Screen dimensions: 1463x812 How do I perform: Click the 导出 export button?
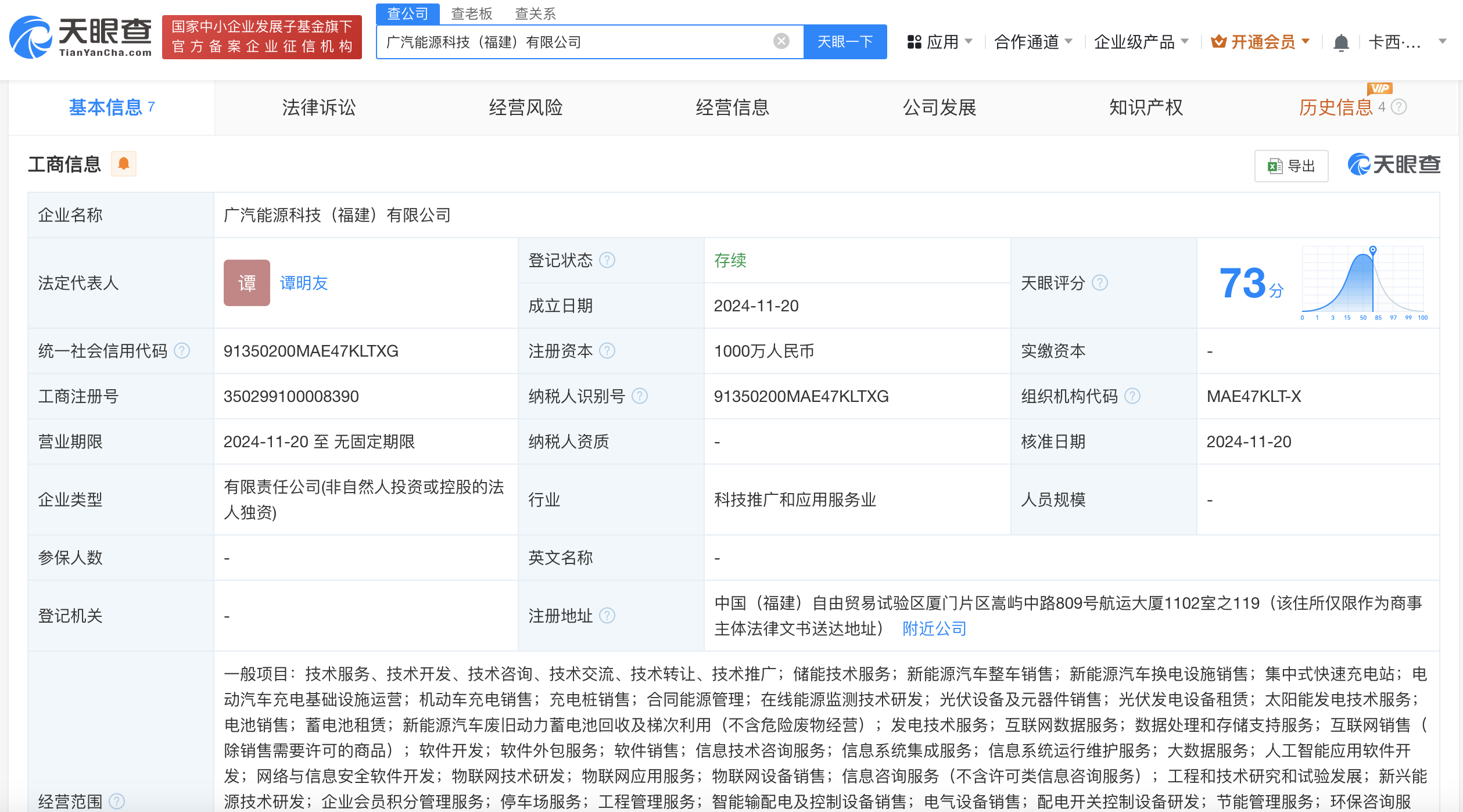(1291, 166)
